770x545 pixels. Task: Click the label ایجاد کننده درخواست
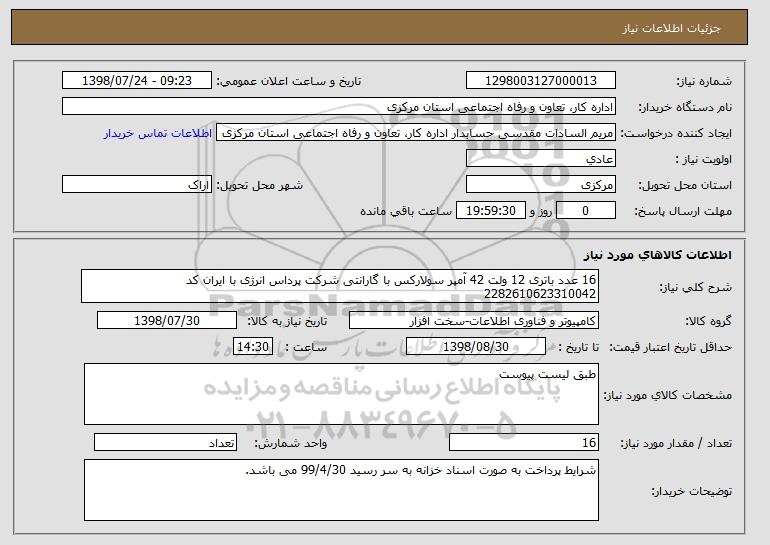676,134
